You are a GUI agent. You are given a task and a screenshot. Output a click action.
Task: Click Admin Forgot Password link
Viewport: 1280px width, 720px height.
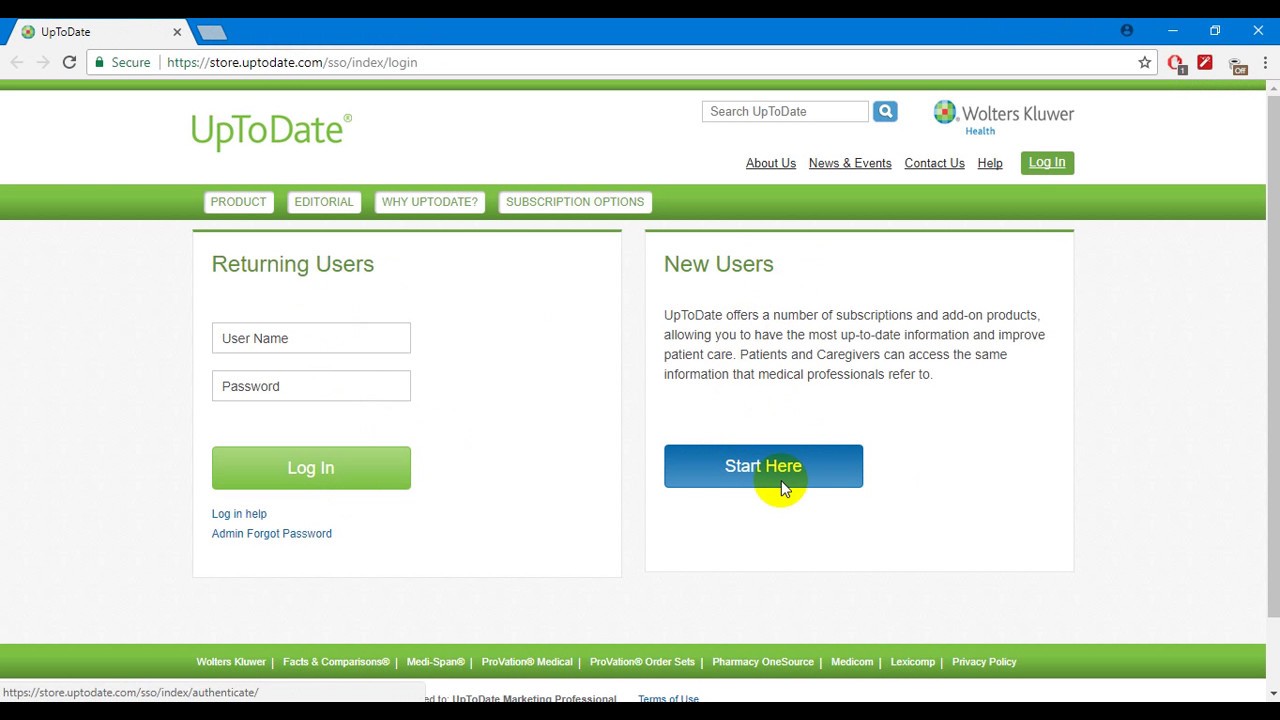[272, 534]
